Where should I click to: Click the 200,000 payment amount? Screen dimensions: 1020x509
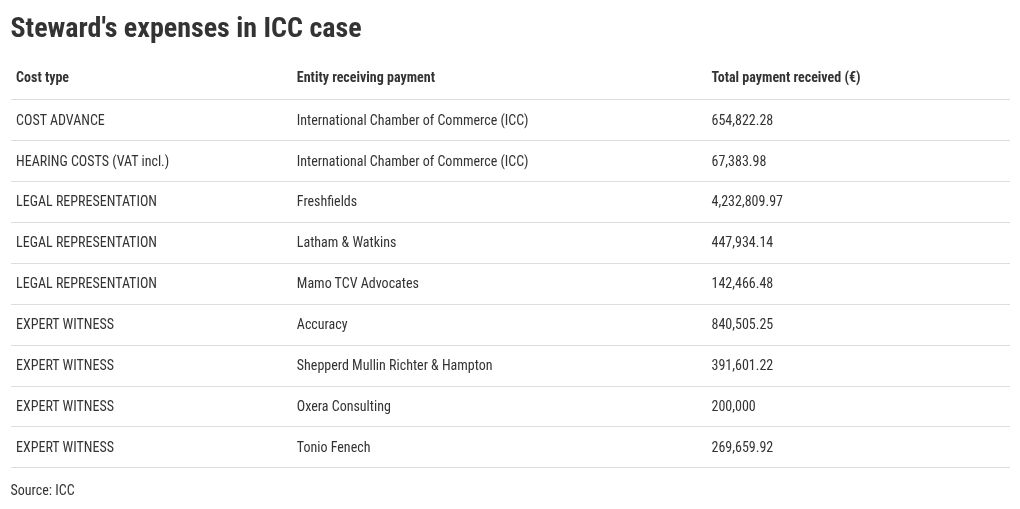pyautogui.click(x=733, y=406)
